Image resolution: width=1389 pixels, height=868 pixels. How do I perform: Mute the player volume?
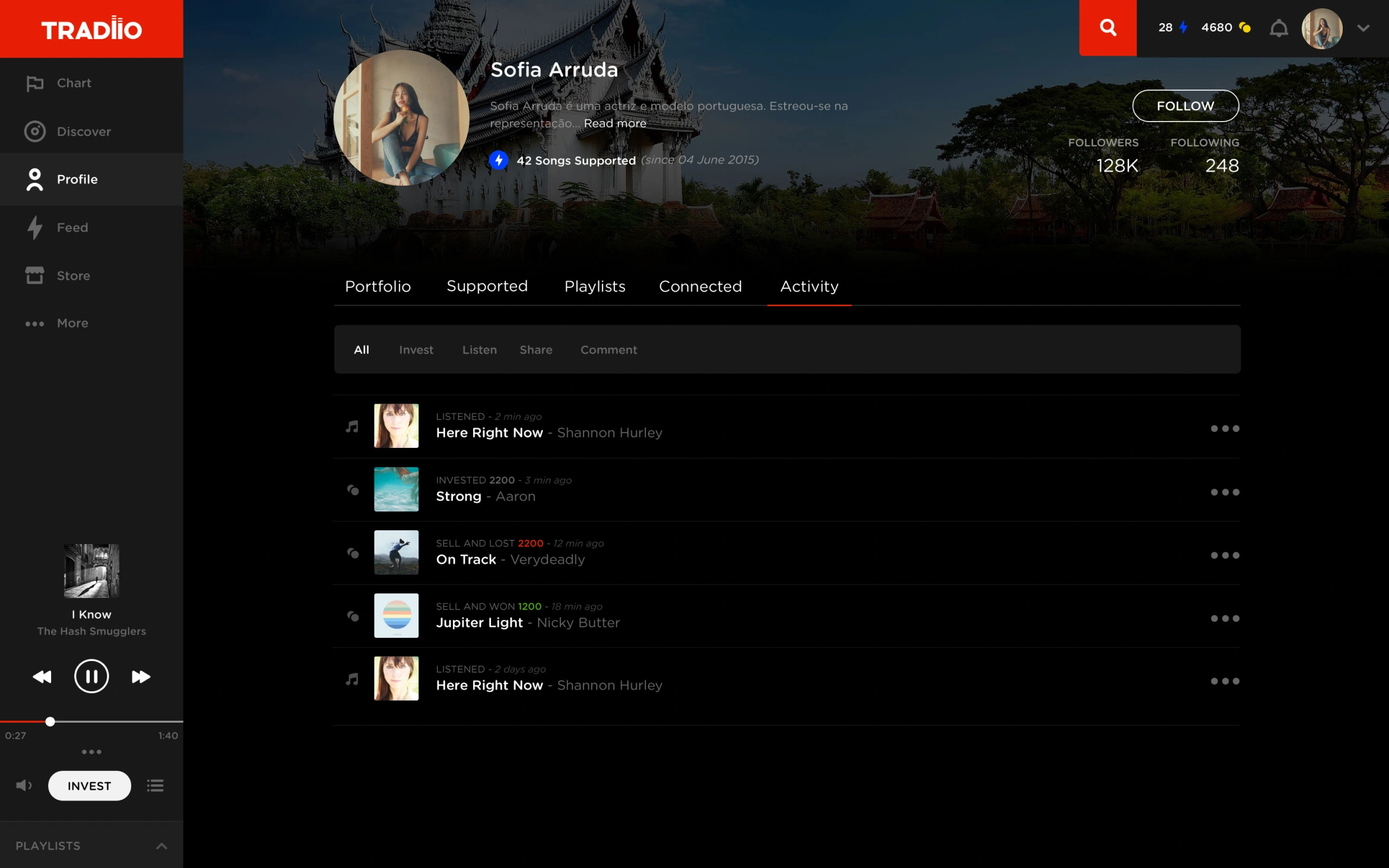tap(24, 786)
